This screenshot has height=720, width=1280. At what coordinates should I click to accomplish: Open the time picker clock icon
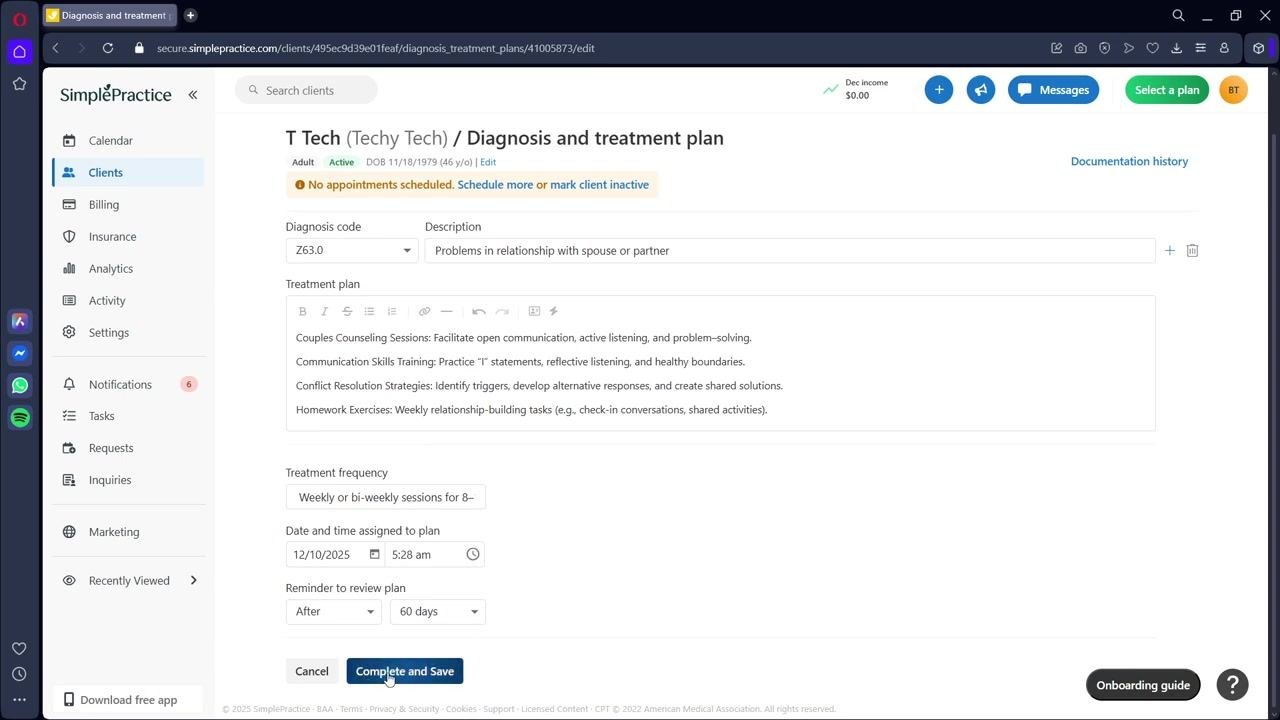(473, 554)
